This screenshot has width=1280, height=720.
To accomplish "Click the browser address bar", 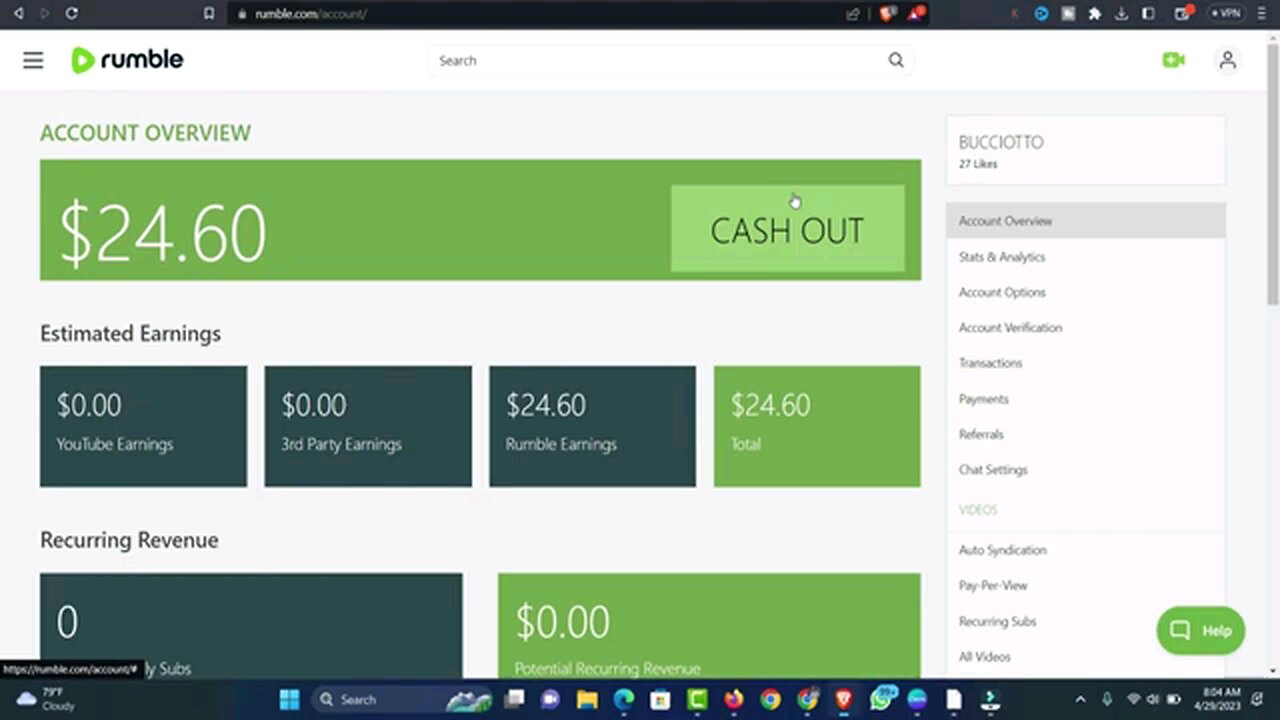I will [540, 13].
